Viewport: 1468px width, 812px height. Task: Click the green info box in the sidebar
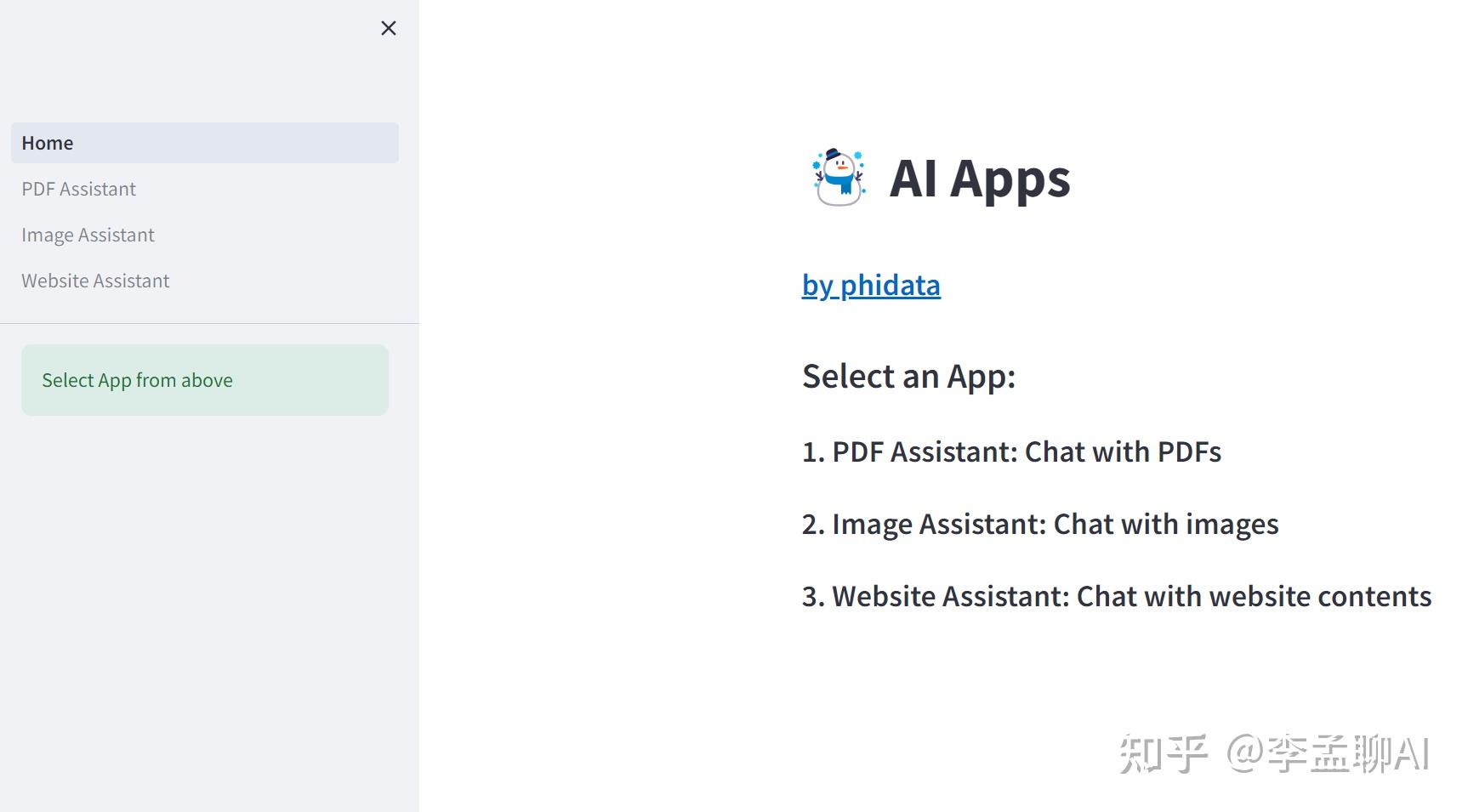[204, 380]
